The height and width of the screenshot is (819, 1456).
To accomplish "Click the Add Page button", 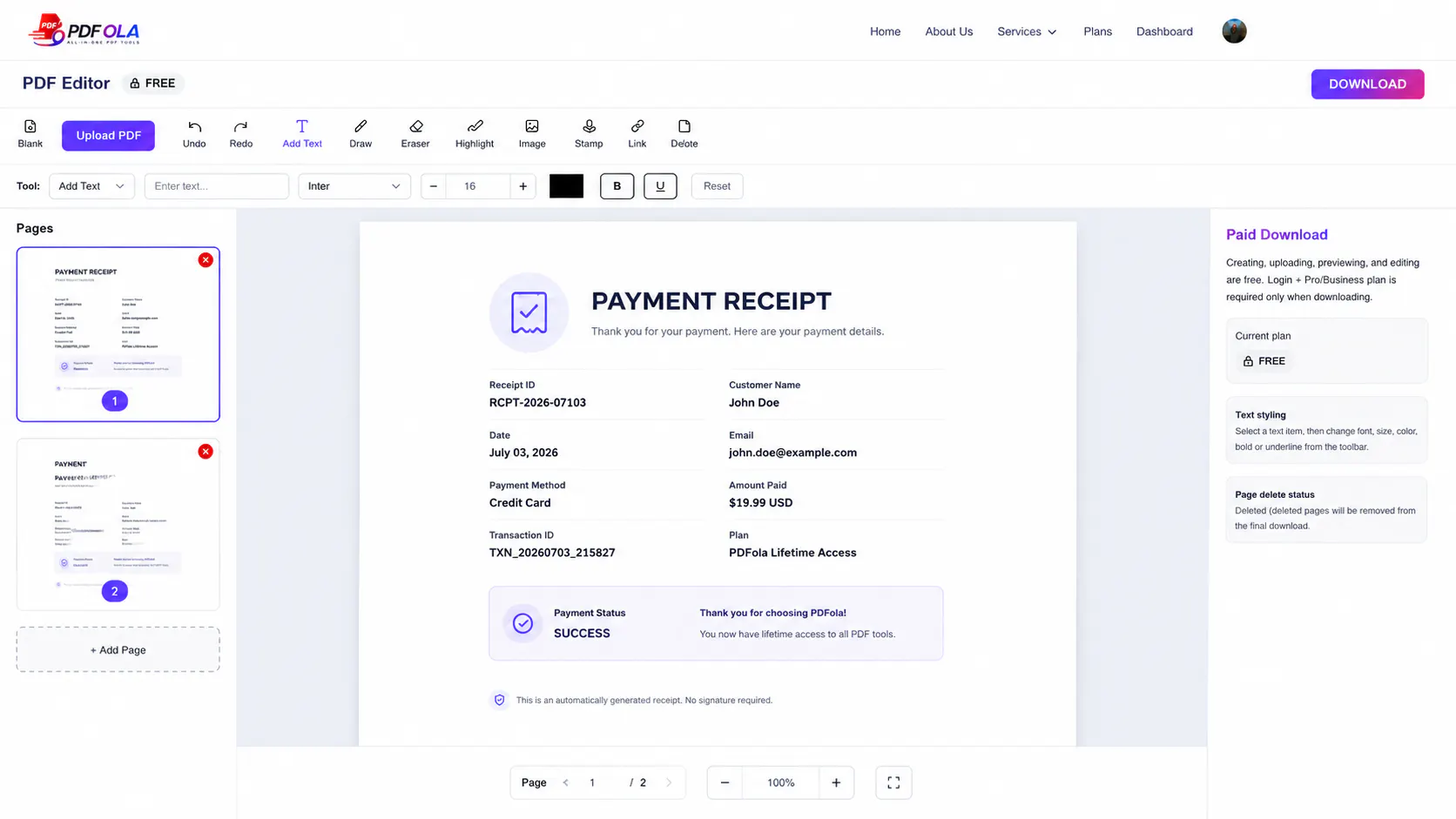I will [118, 649].
